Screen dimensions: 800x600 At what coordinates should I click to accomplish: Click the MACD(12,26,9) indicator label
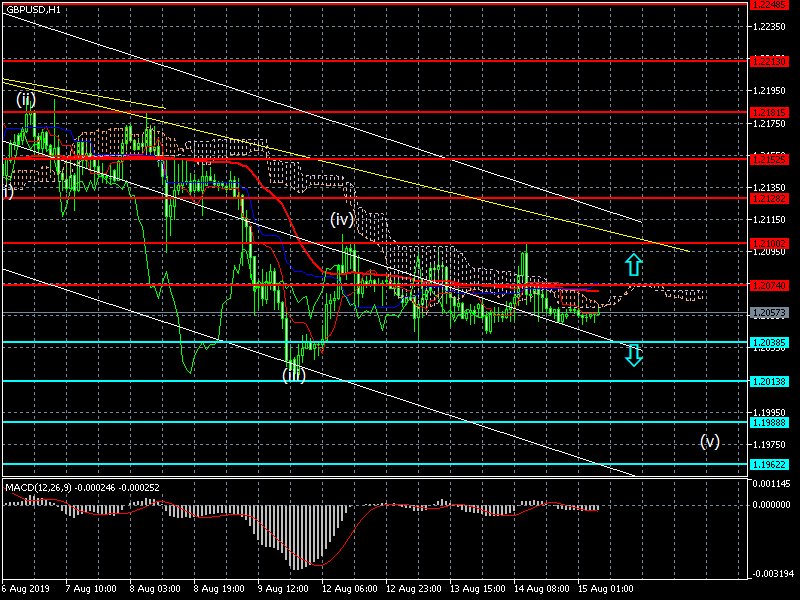40,488
